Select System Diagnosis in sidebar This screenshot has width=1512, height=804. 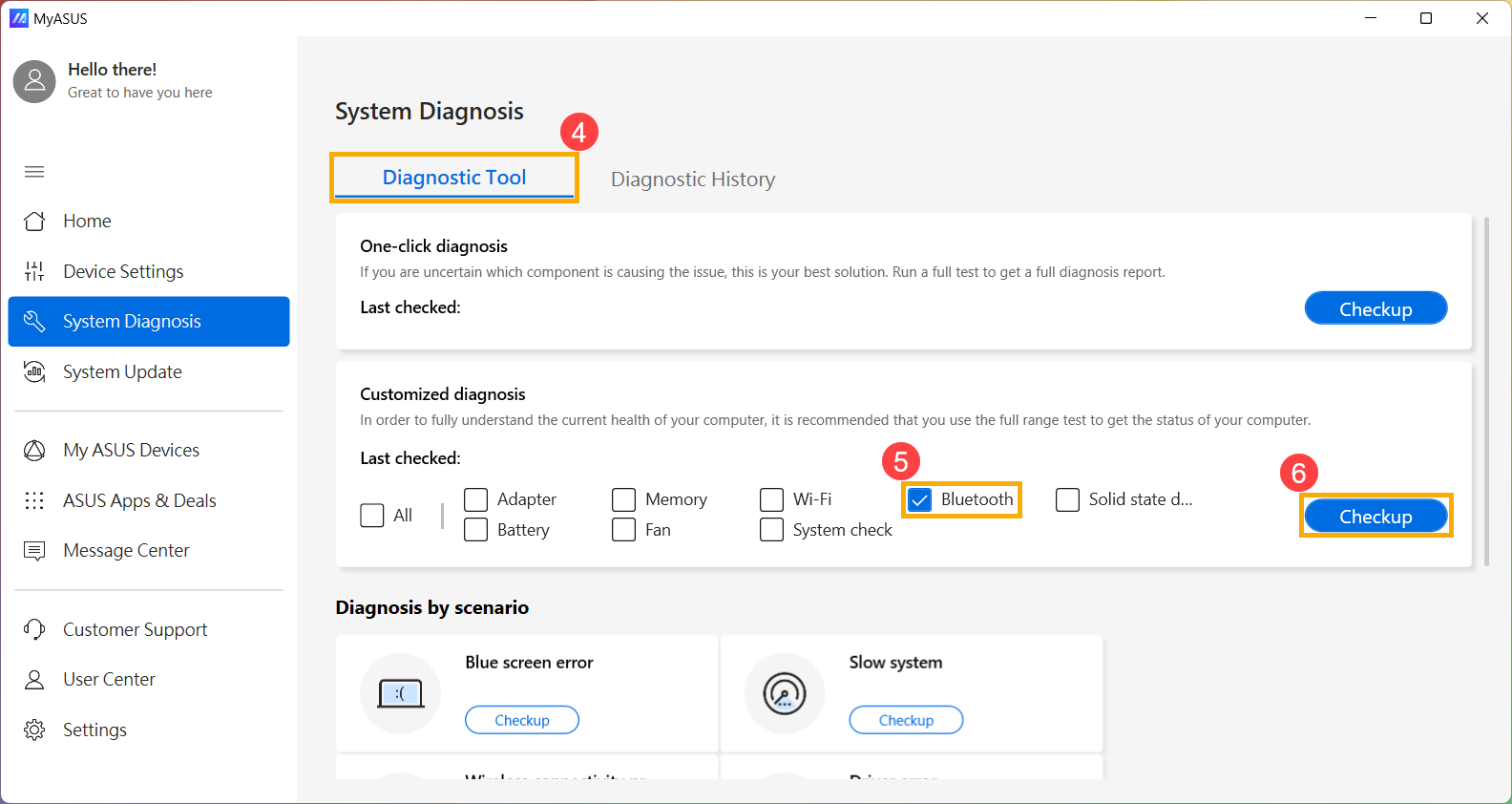149,321
